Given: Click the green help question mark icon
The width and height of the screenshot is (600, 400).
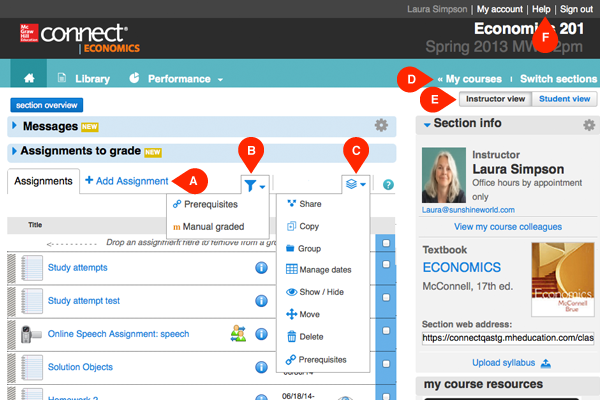Looking at the screenshot, I should pyautogui.click(x=388, y=185).
